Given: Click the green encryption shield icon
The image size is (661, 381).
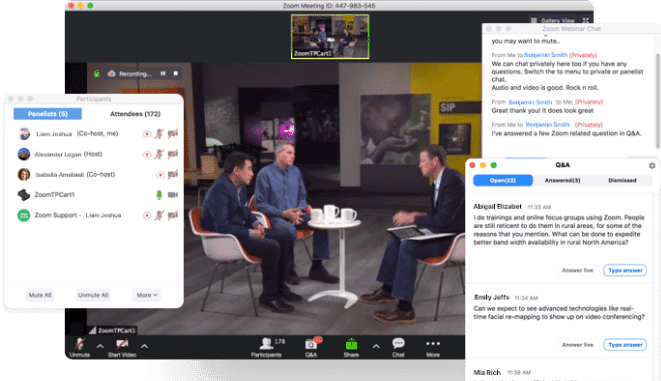Looking at the screenshot, I should pyautogui.click(x=97, y=74).
